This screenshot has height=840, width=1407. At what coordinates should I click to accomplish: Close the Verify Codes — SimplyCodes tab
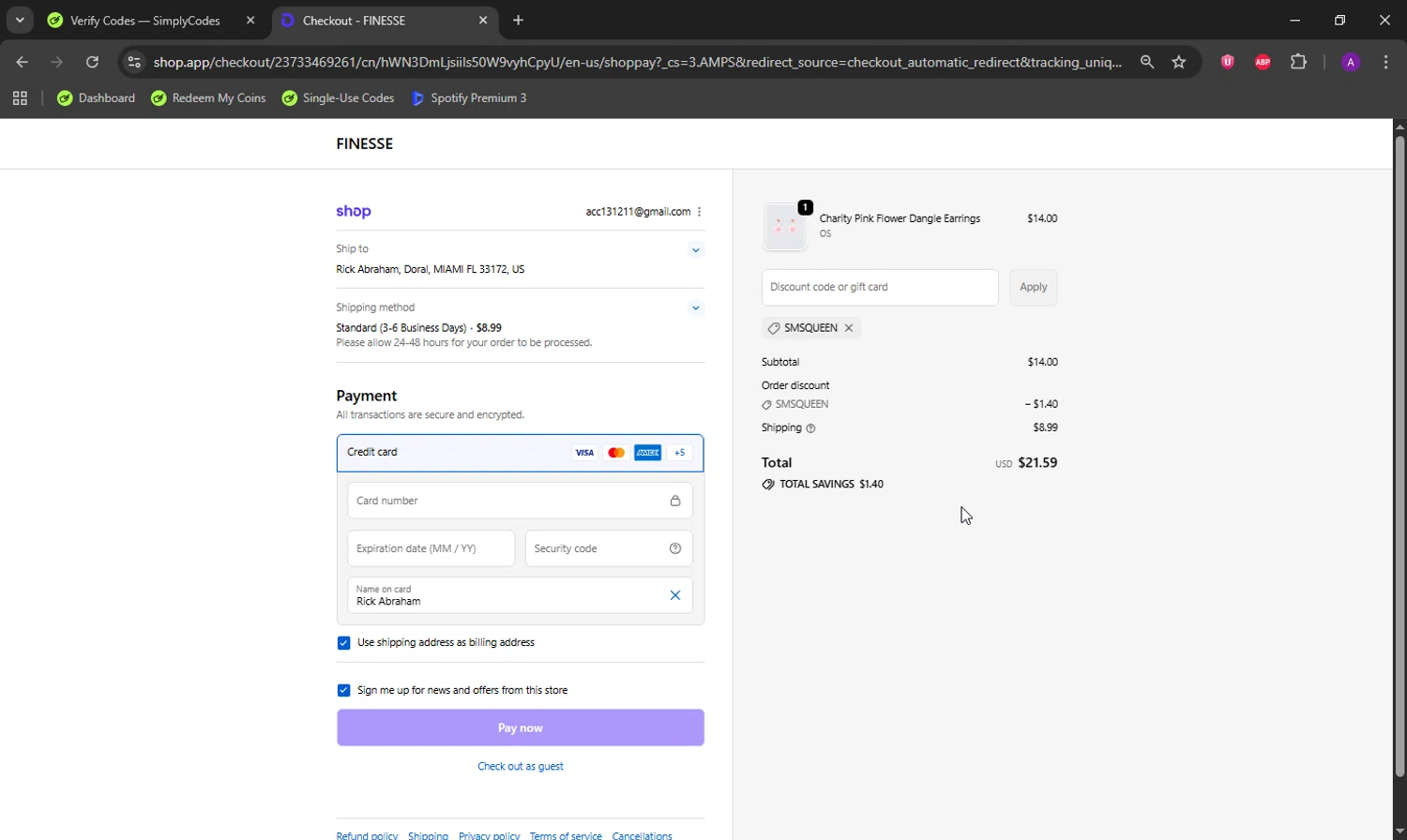pyautogui.click(x=250, y=20)
